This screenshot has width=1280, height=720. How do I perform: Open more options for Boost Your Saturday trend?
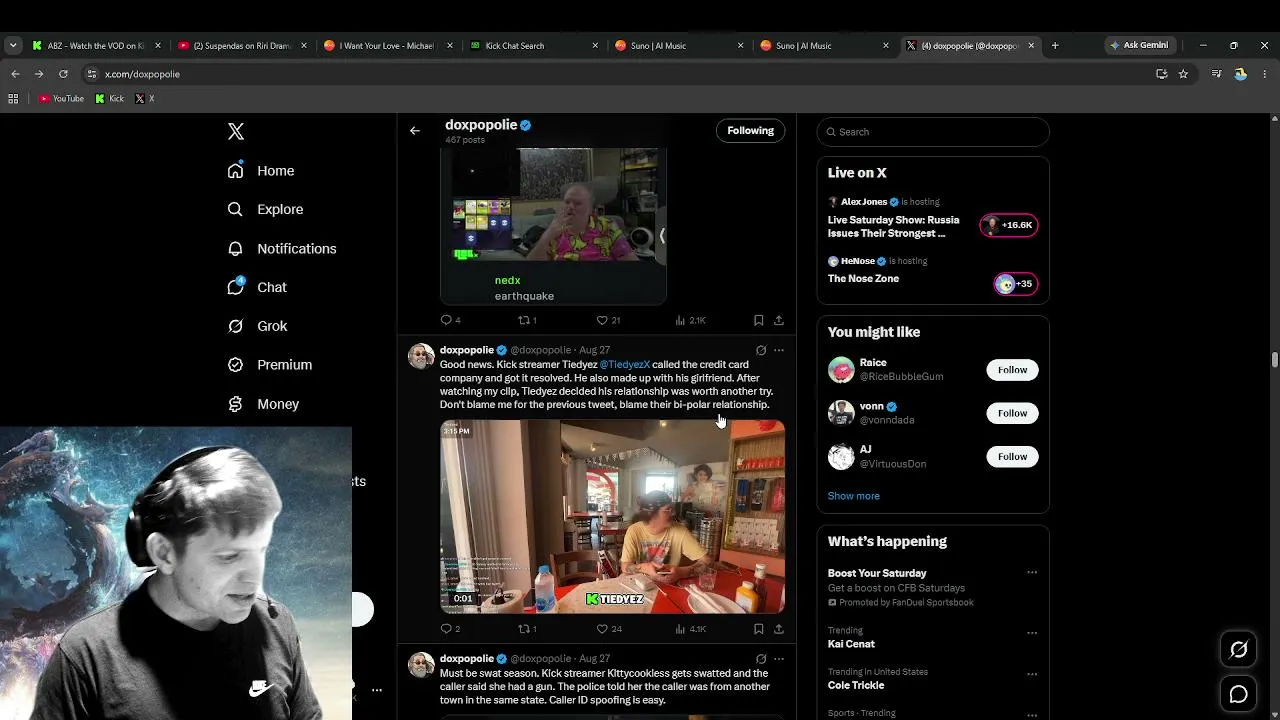(x=1032, y=573)
